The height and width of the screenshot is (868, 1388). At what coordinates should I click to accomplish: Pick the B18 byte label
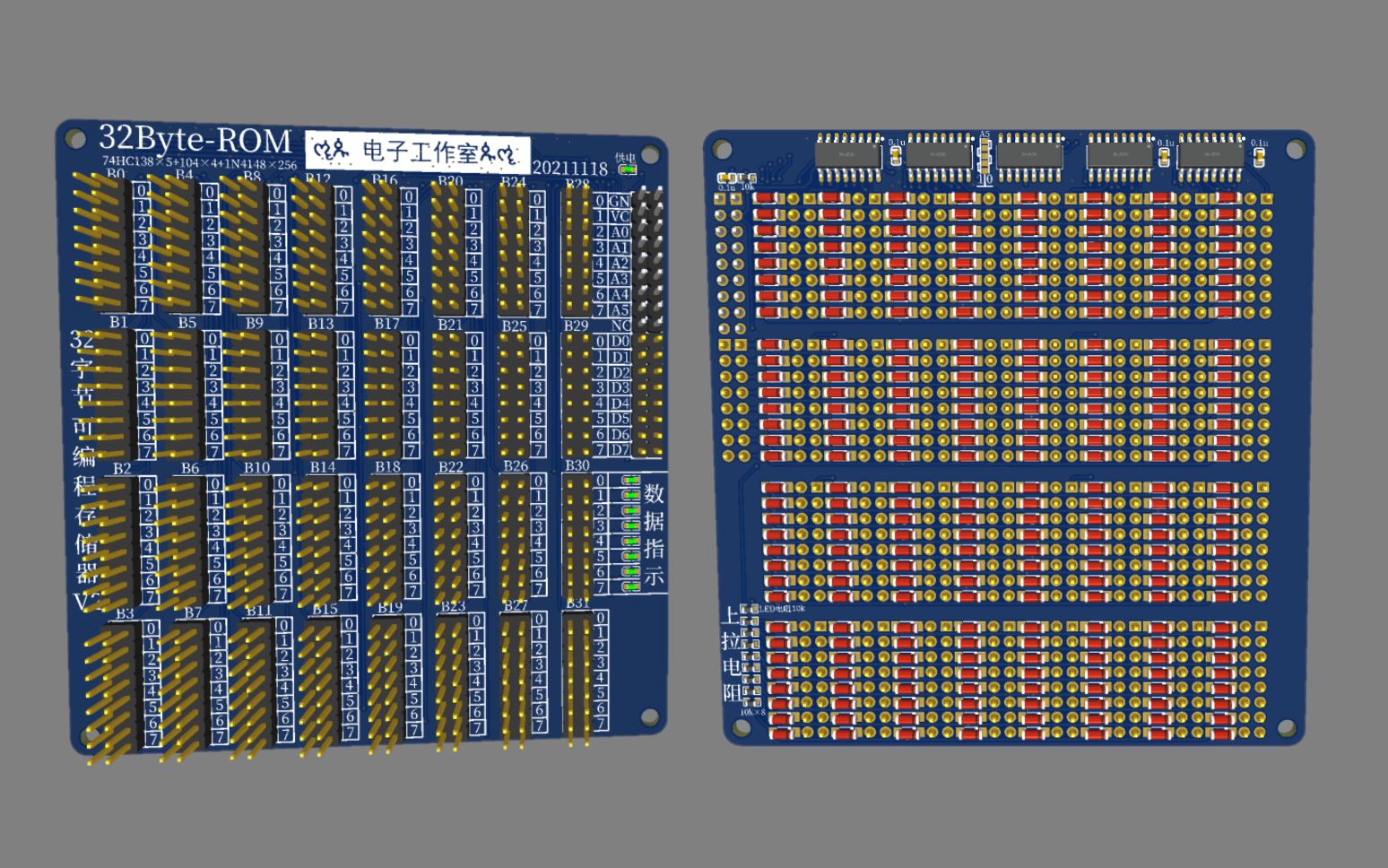387,467
